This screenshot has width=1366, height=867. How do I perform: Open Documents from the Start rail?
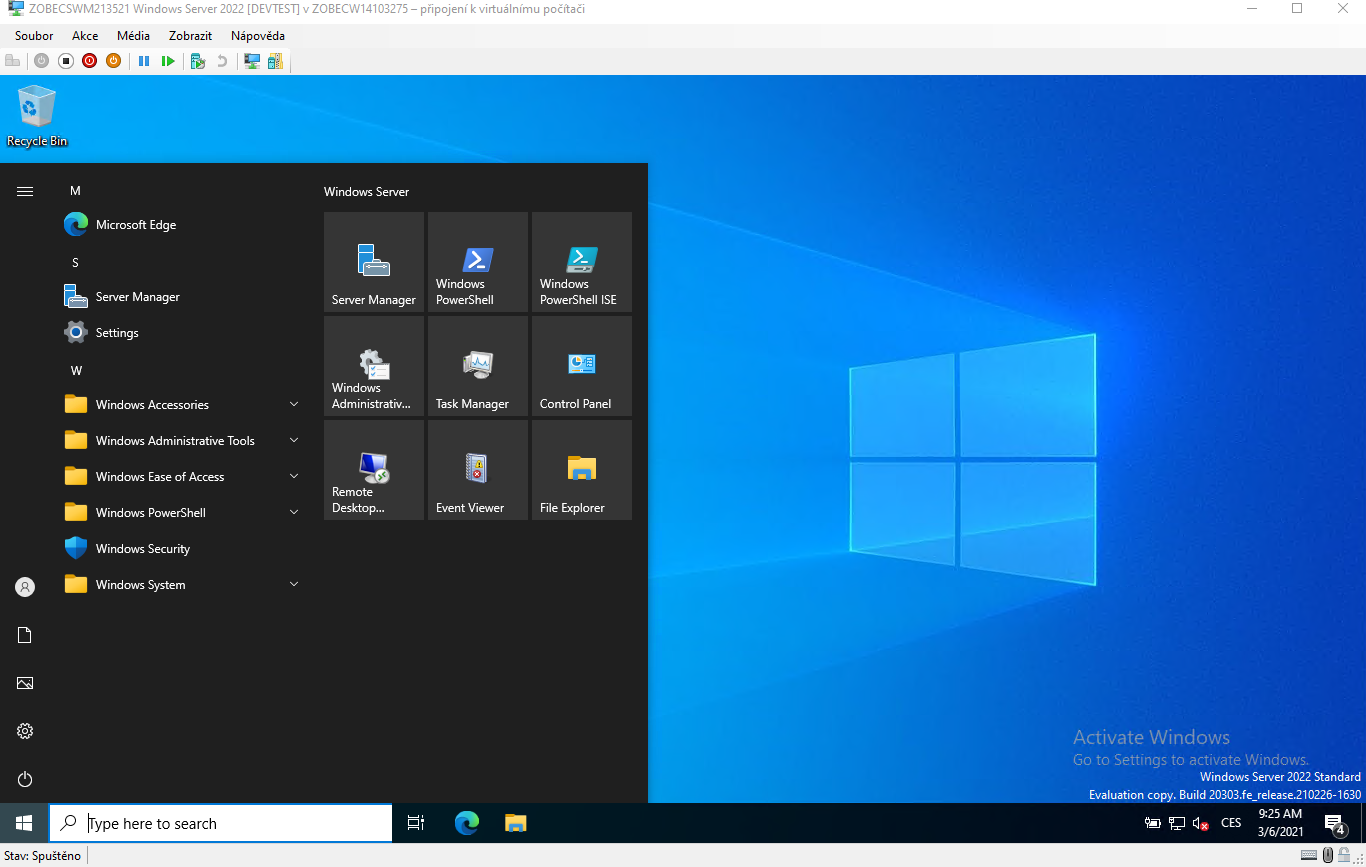[x=25, y=635]
